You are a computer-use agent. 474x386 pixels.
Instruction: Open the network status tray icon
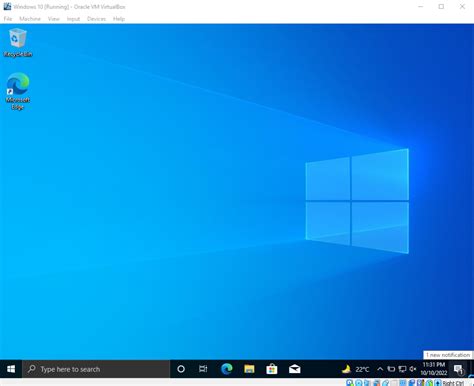click(402, 369)
